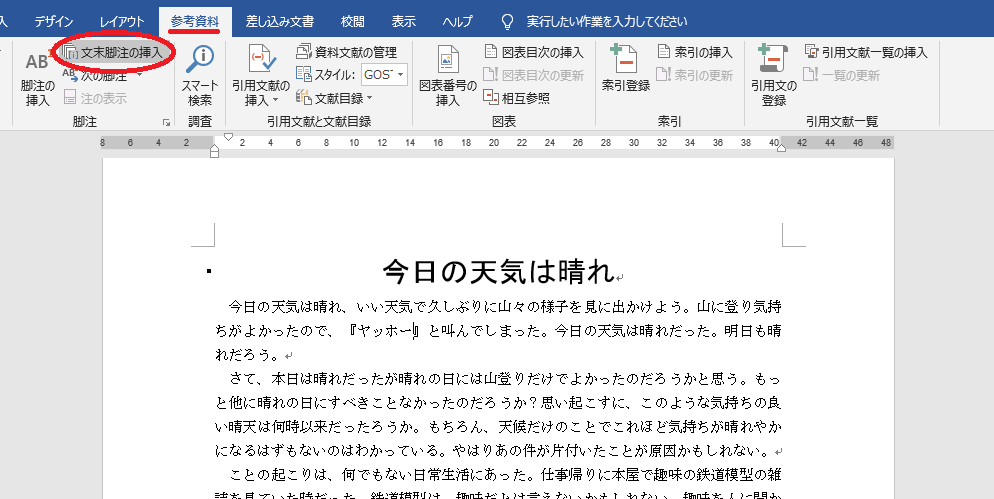Viewport: 994px width, 499px height.
Task: Click 引用文献一覧の挿入 command
Action: pos(865,52)
